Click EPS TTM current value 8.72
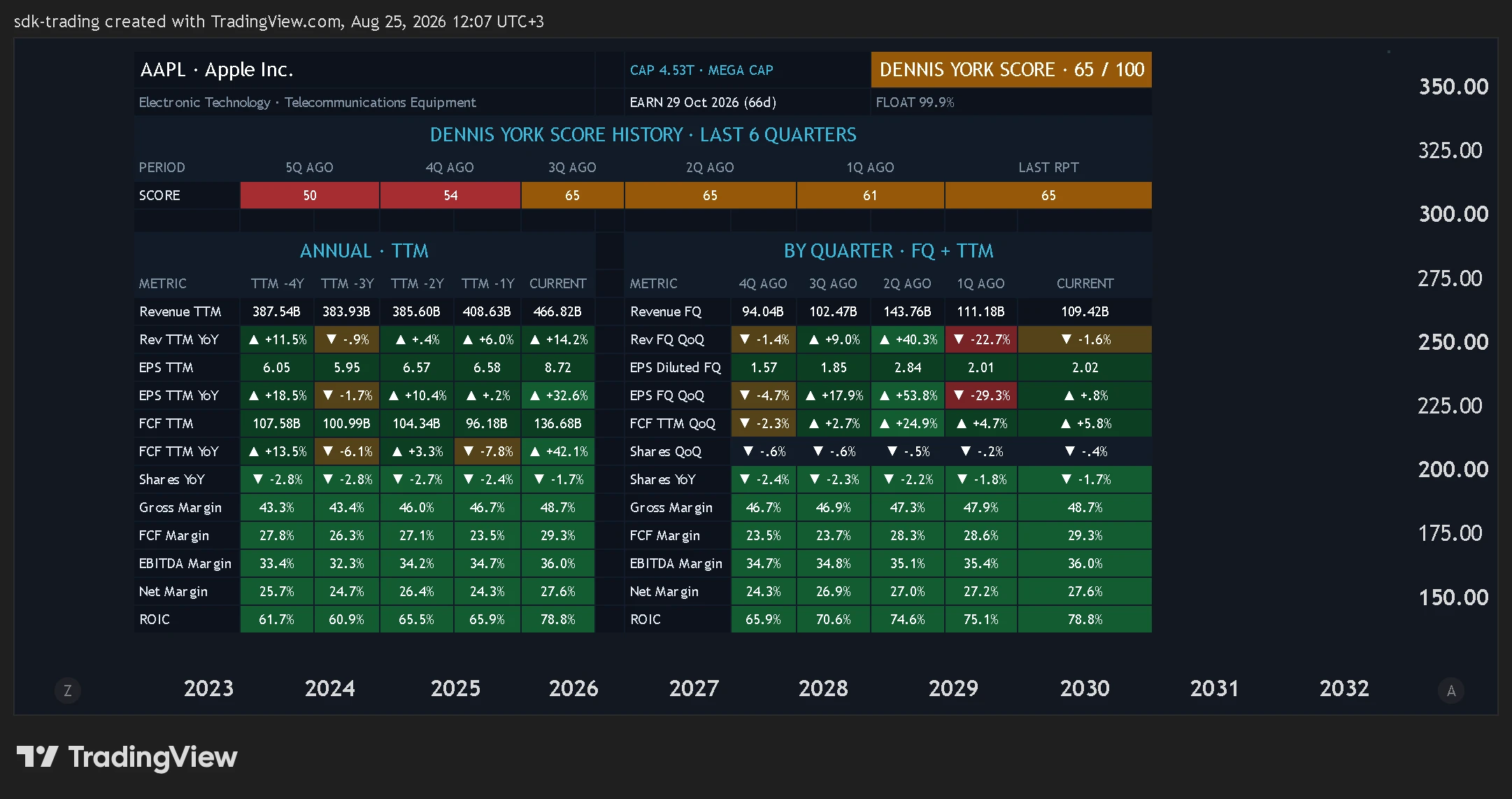Image resolution: width=1512 pixels, height=799 pixels. [557, 367]
